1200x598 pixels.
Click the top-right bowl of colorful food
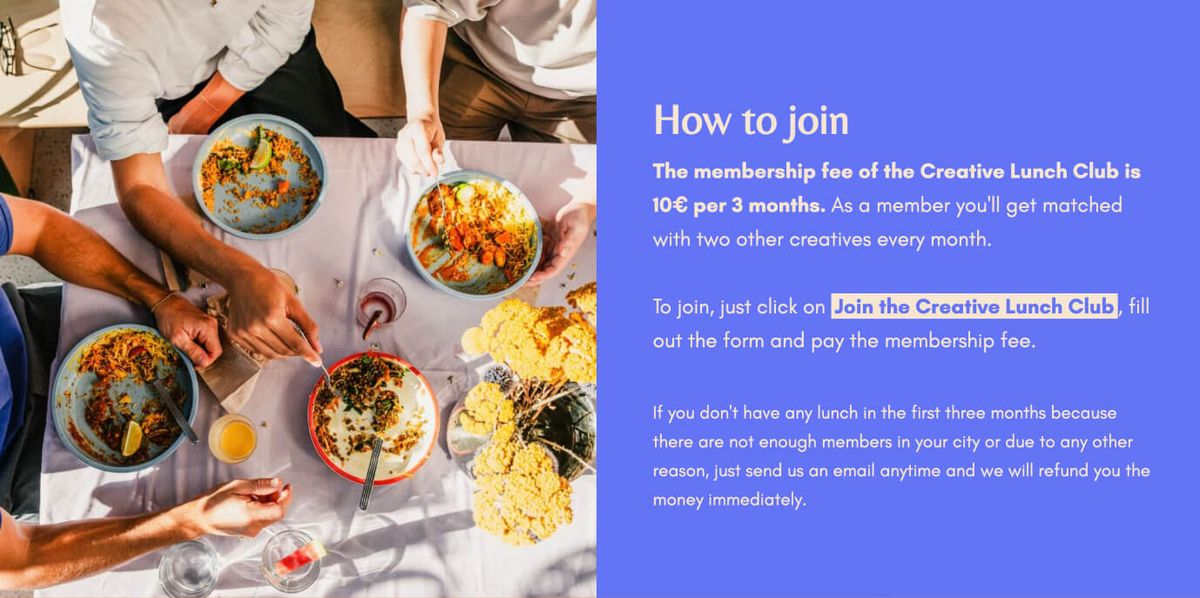click(473, 232)
